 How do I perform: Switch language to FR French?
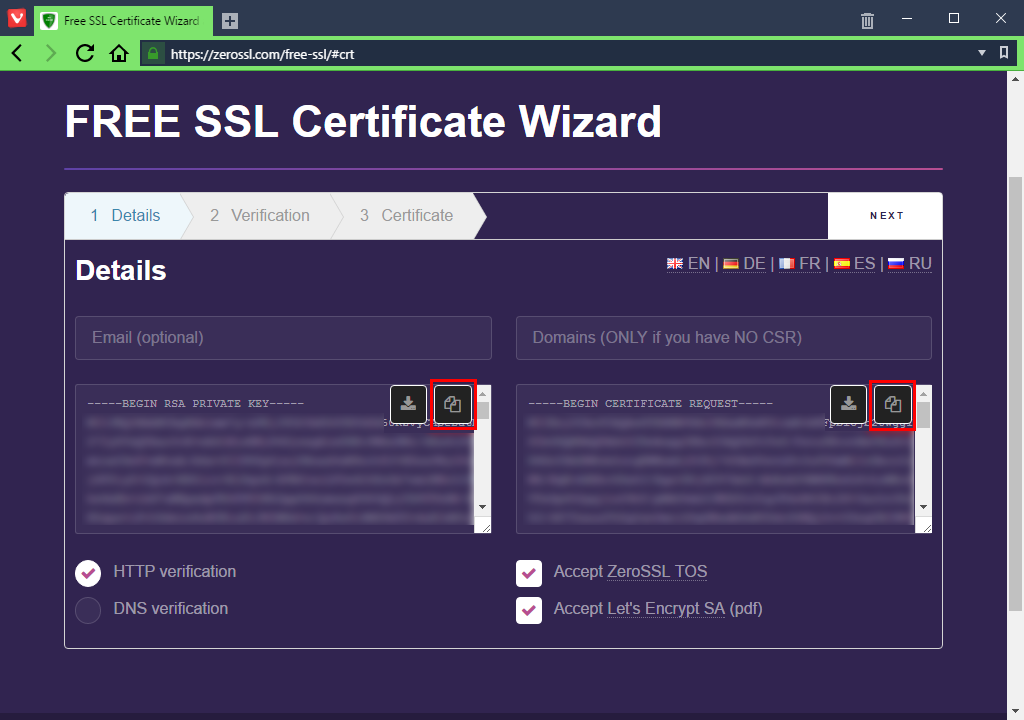[799, 263]
